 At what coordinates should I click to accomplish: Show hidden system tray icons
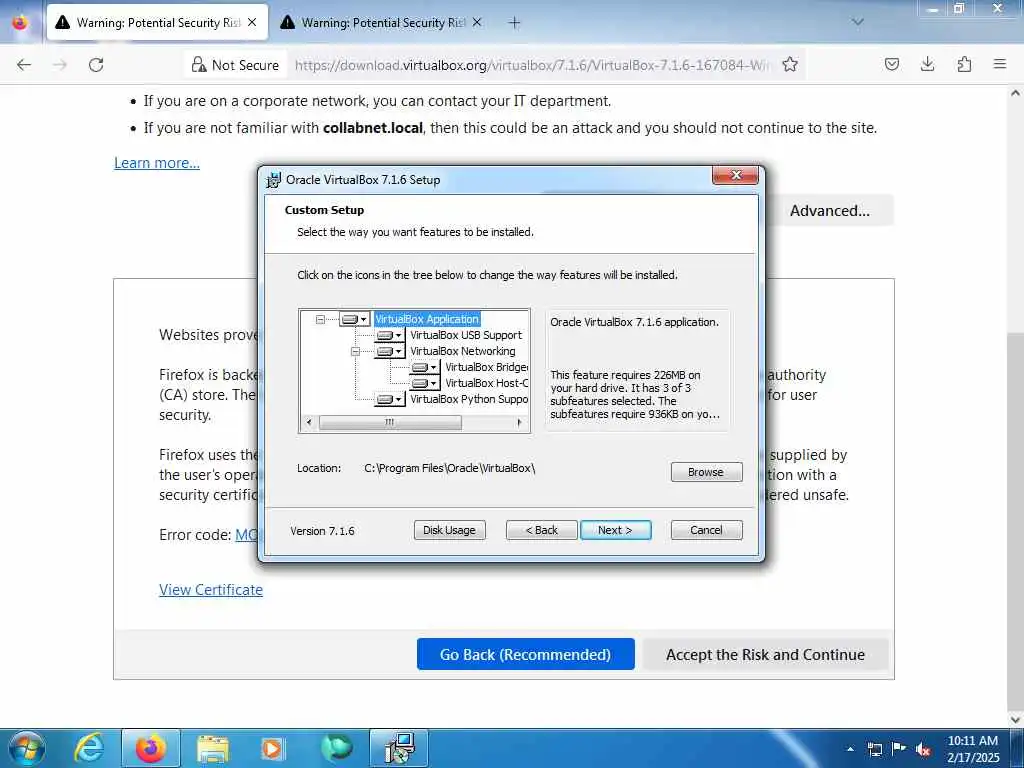pos(851,750)
